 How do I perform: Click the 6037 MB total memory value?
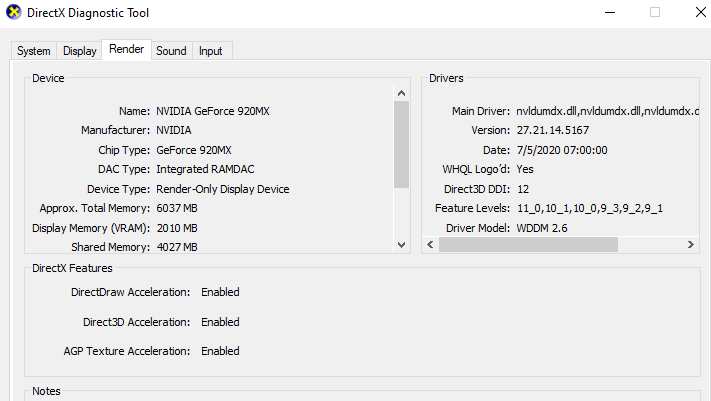pyautogui.click(x=177, y=208)
